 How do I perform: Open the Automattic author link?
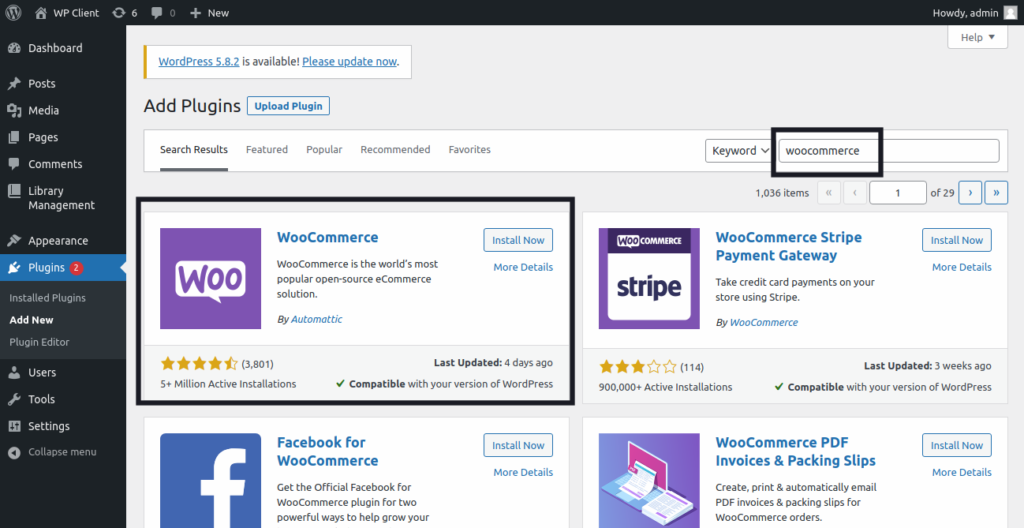click(316, 320)
